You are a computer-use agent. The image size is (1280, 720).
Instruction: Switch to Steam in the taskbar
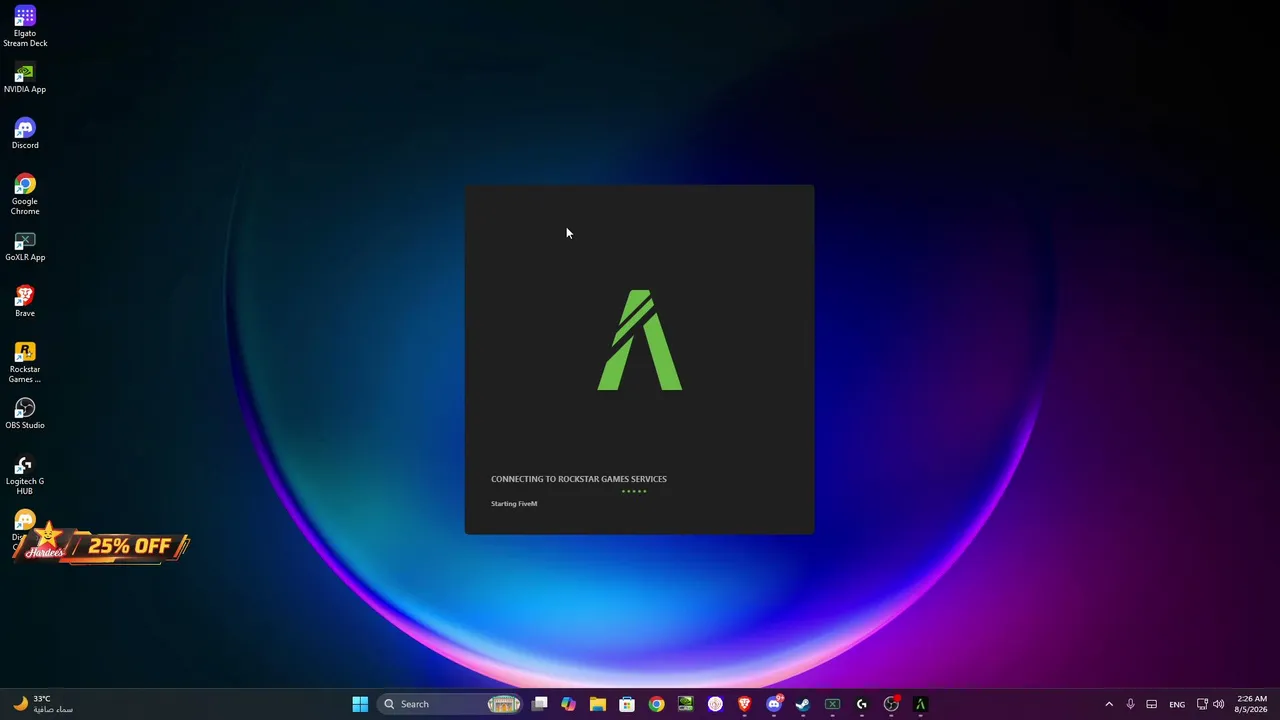click(803, 704)
